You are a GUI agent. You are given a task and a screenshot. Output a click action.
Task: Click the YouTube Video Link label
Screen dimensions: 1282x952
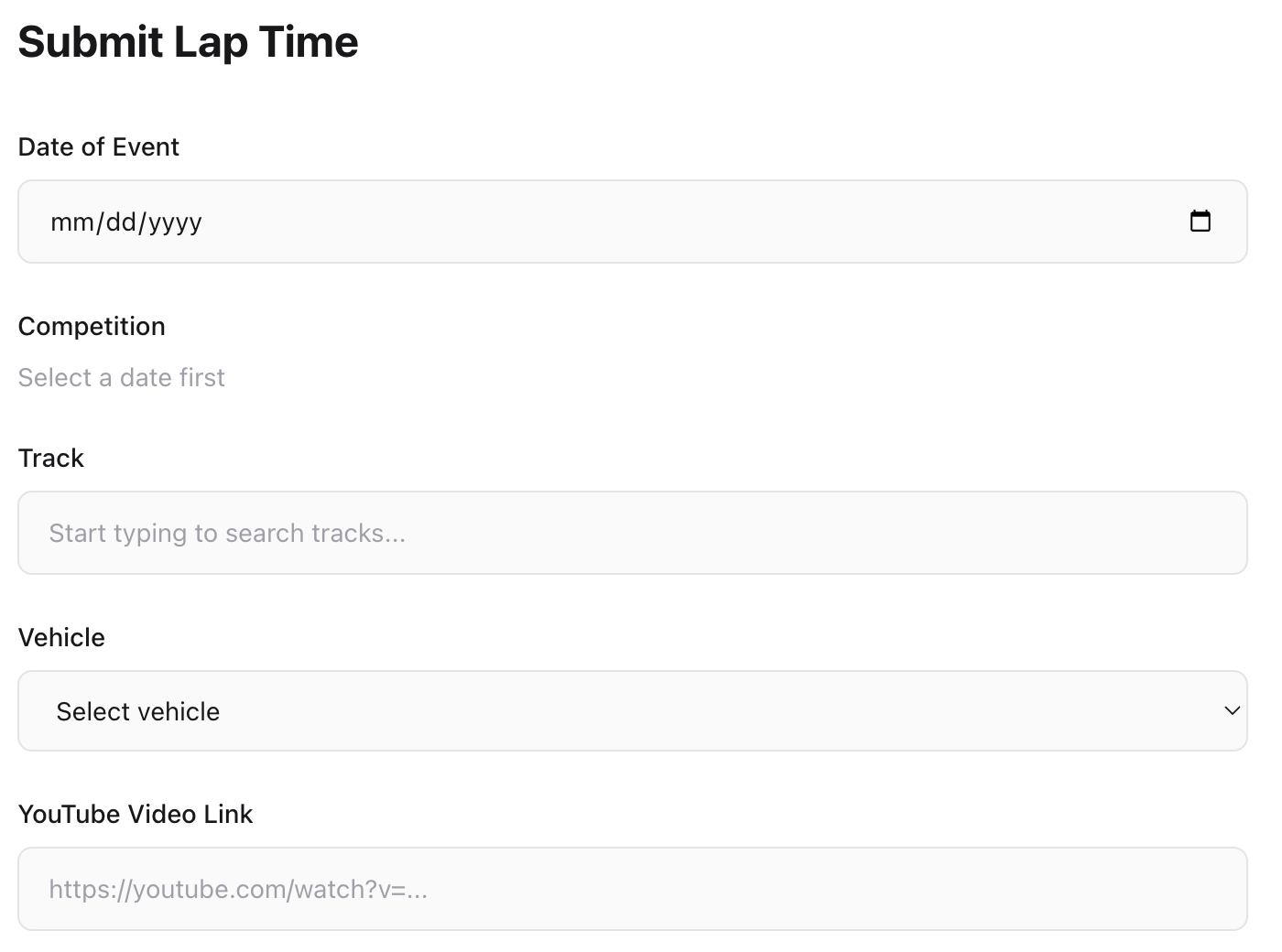135,814
